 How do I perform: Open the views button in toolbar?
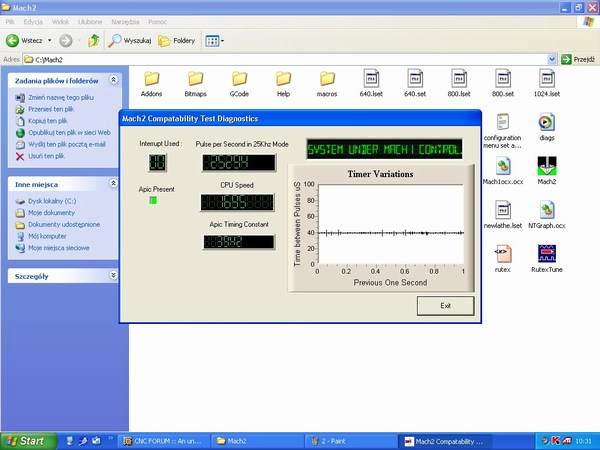pyautogui.click(x=212, y=41)
